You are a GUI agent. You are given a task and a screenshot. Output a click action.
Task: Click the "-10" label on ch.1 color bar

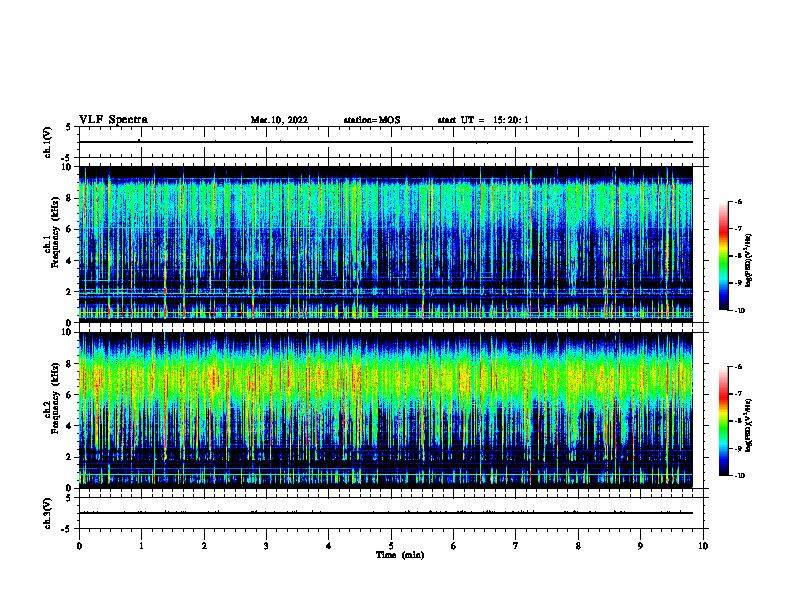click(x=740, y=311)
